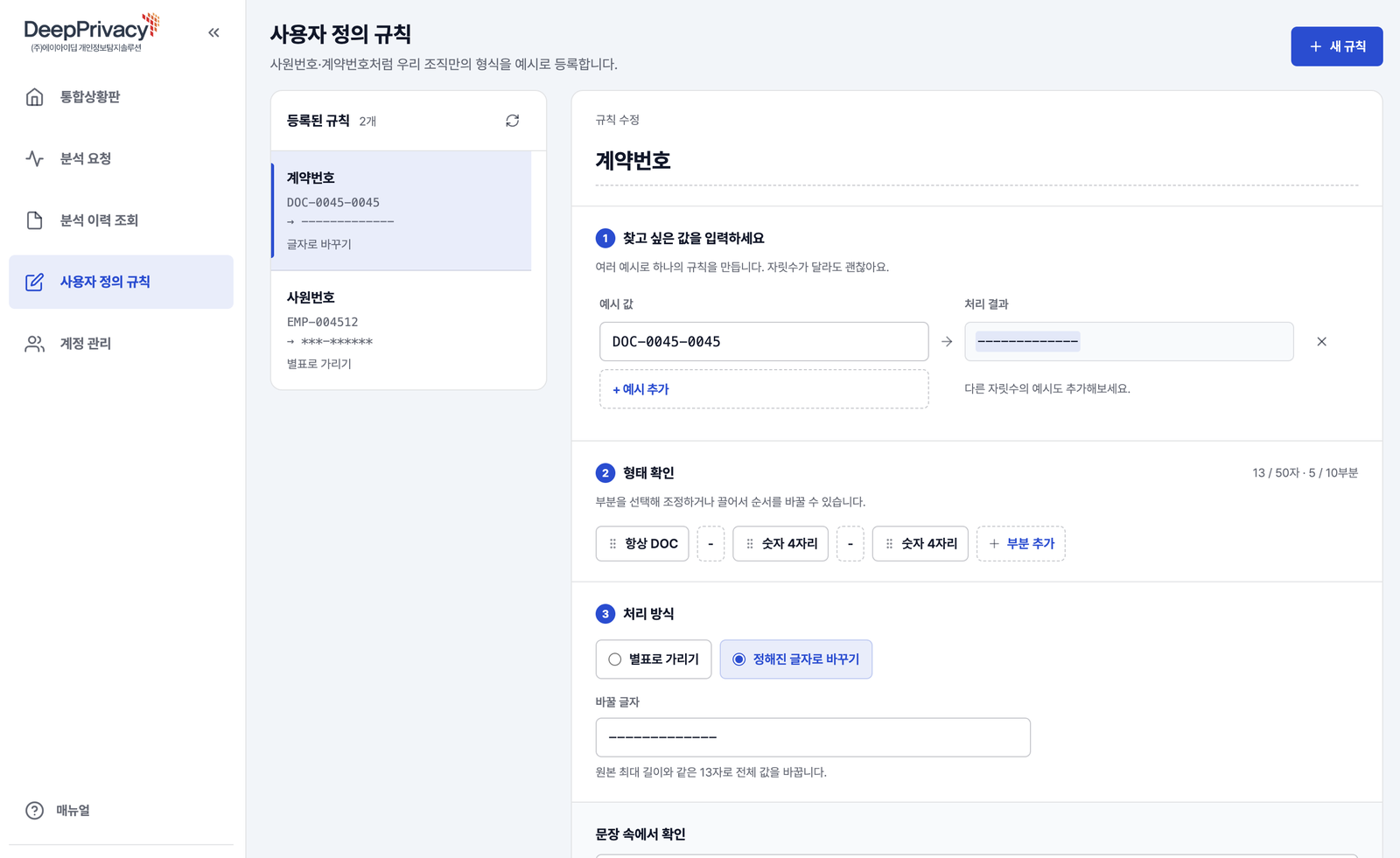Screen dimensions: 1400x858
Task: Click the drag handle on 항상 DOC chip
Action: (x=612, y=544)
